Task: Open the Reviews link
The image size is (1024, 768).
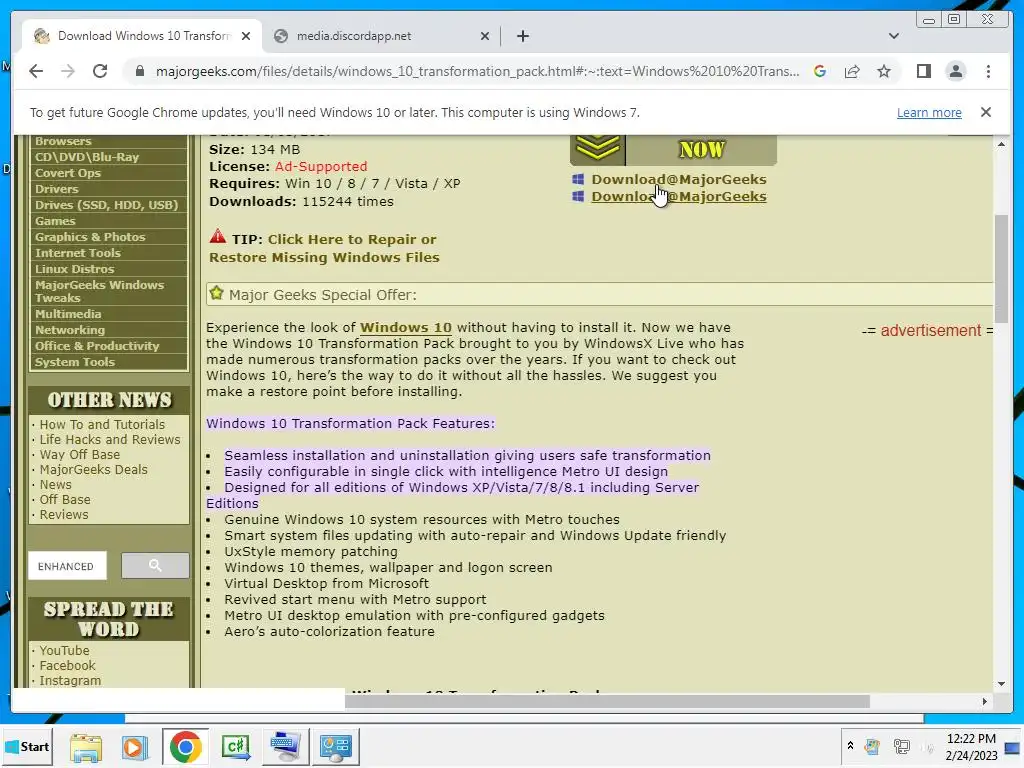Action: coord(63,515)
